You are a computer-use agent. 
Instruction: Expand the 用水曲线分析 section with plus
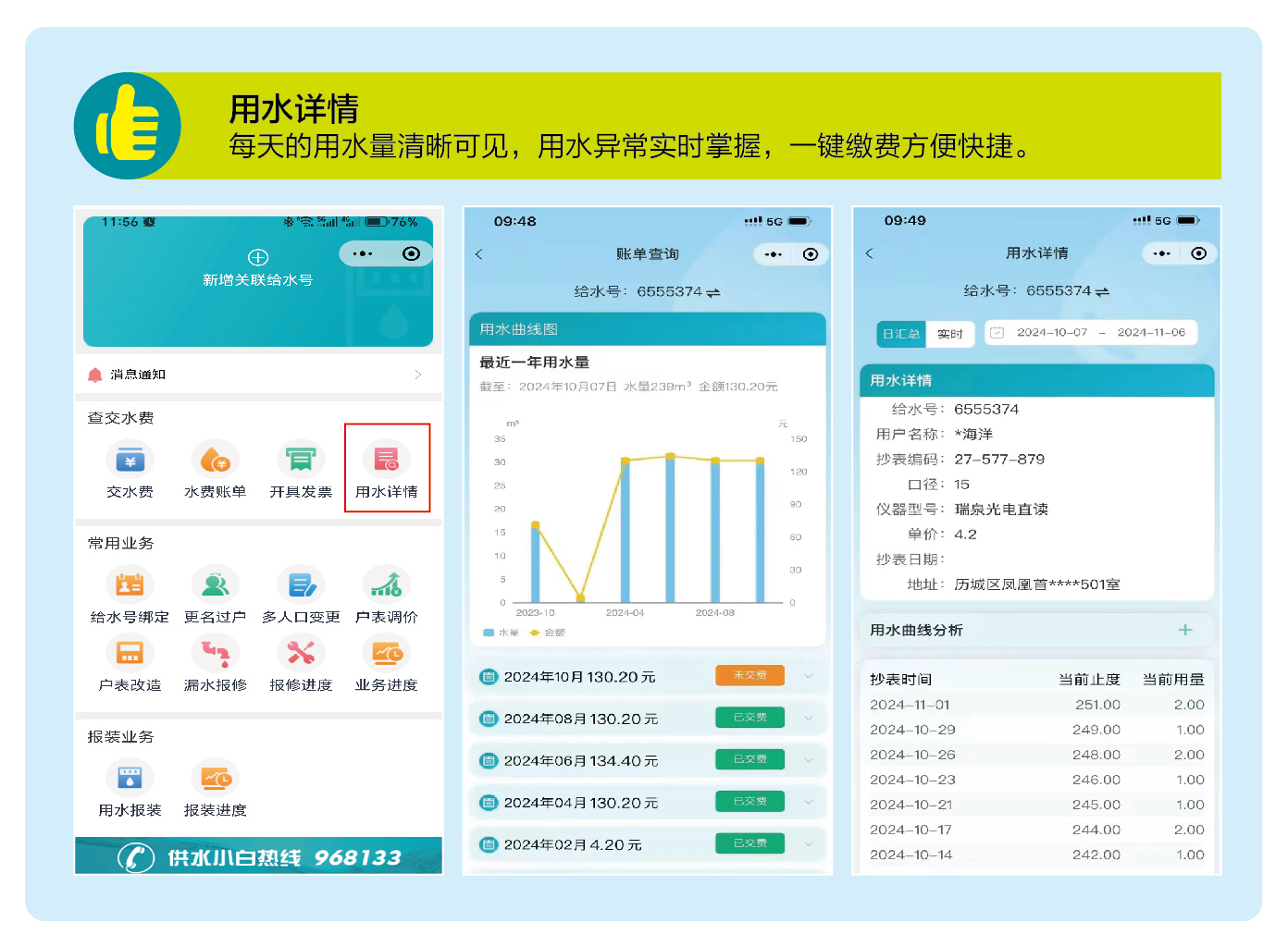[x=1184, y=630]
